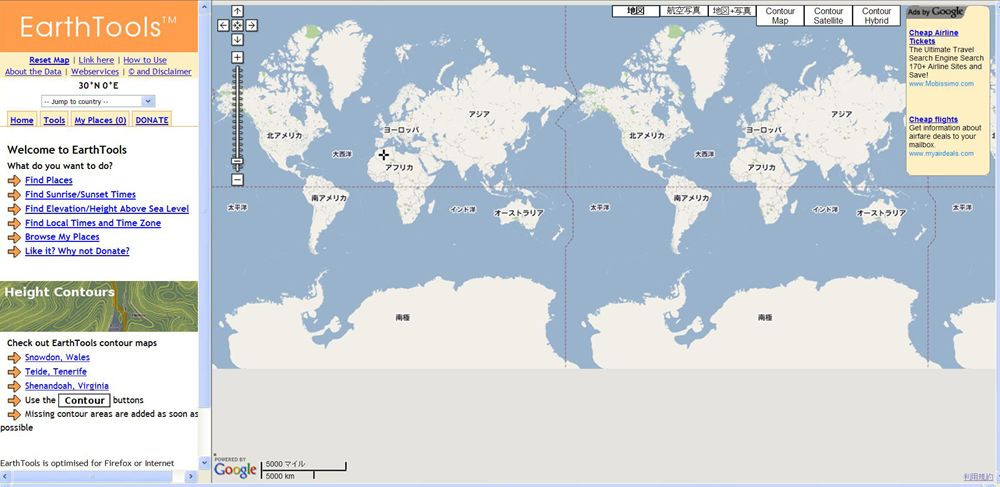Click Like it? Why not Donate? link
The image size is (1000, 487).
pos(77,251)
